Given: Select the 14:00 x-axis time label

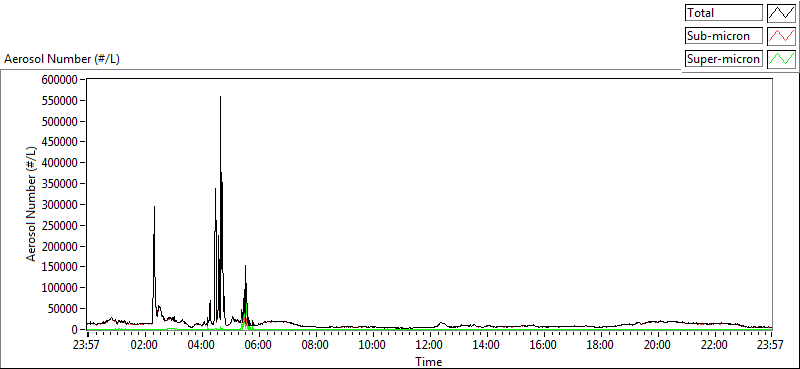Looking at the screenshot, I should coord(486,345).
